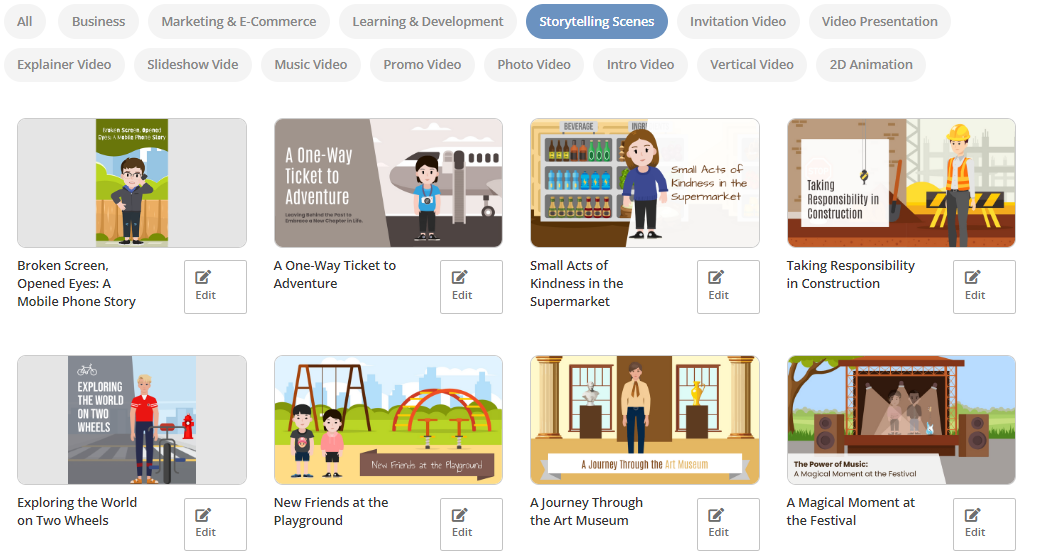Click Edit icon for Journey Through Art Museum
Screen dimensions: 1038x560
728,524
